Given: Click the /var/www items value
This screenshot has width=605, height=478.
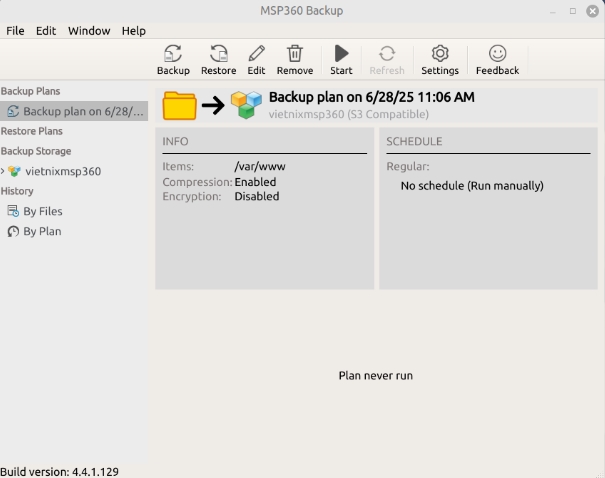Looking at the screenshot, I should [x=260, y=167].
